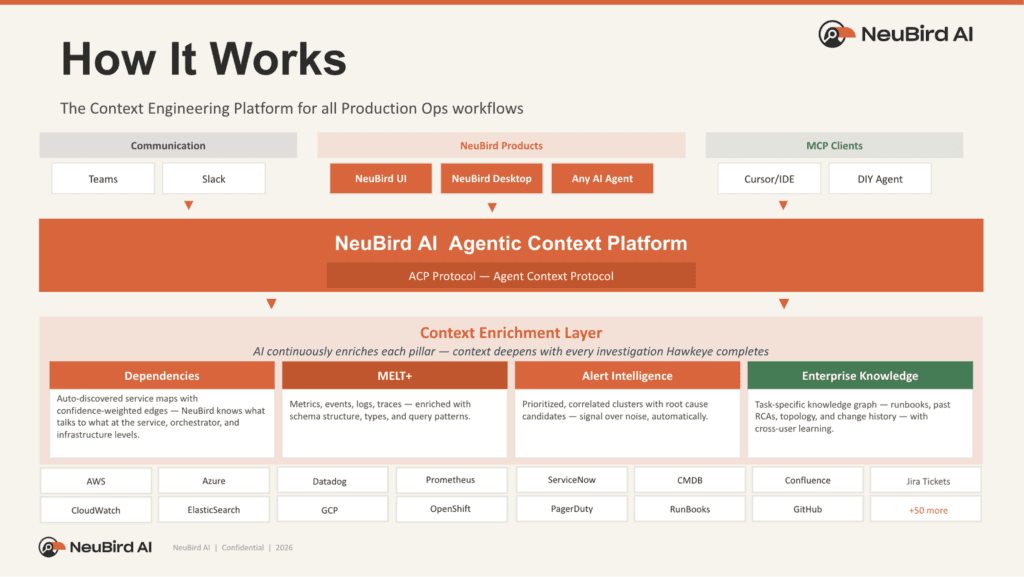Viewport: 1024px width, 577px height.
Task: Click the NeuBird Products header bar
Action: 501,145
